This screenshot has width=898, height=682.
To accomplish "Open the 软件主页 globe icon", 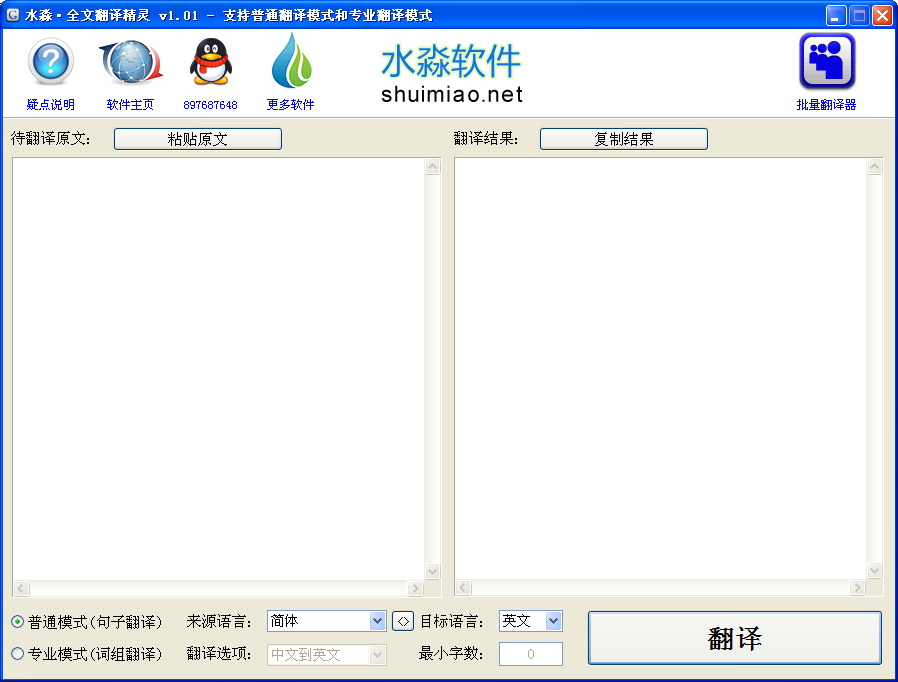I will pyautogui.click(x=131, y=62).
